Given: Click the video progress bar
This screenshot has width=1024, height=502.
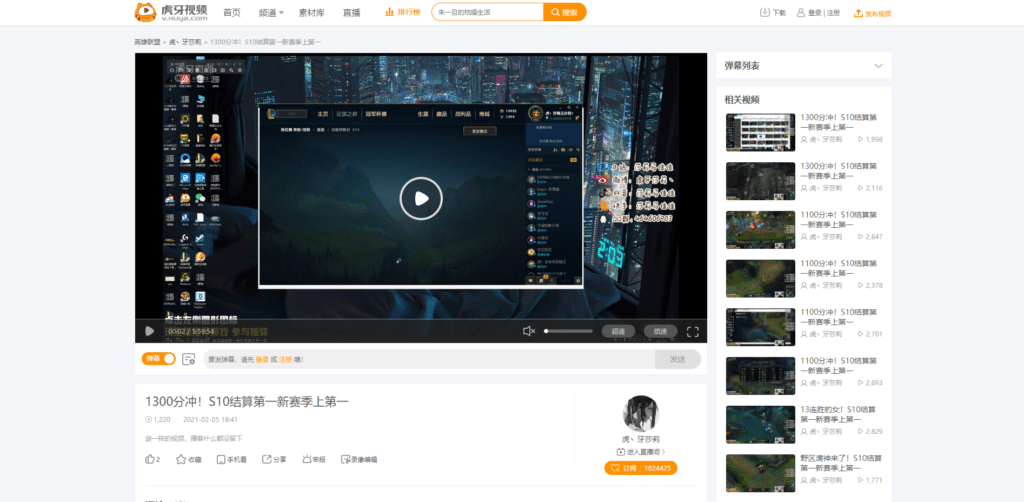Looking at the screenshot, I should 421,319.
